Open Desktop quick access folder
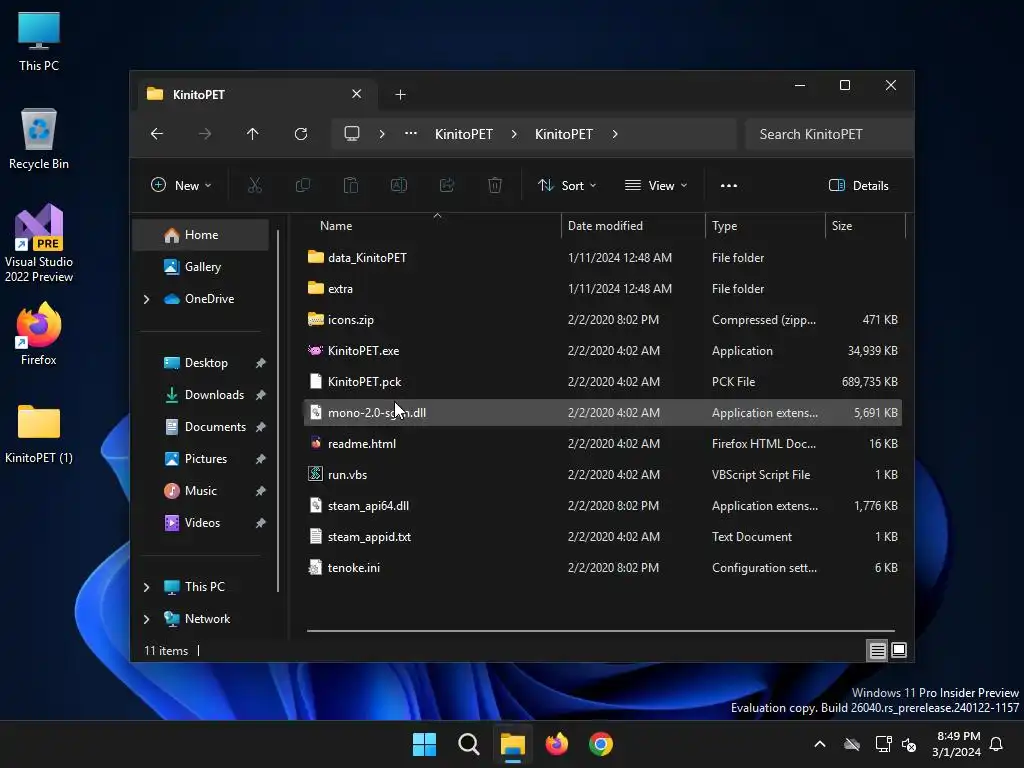 coord(206,363)
